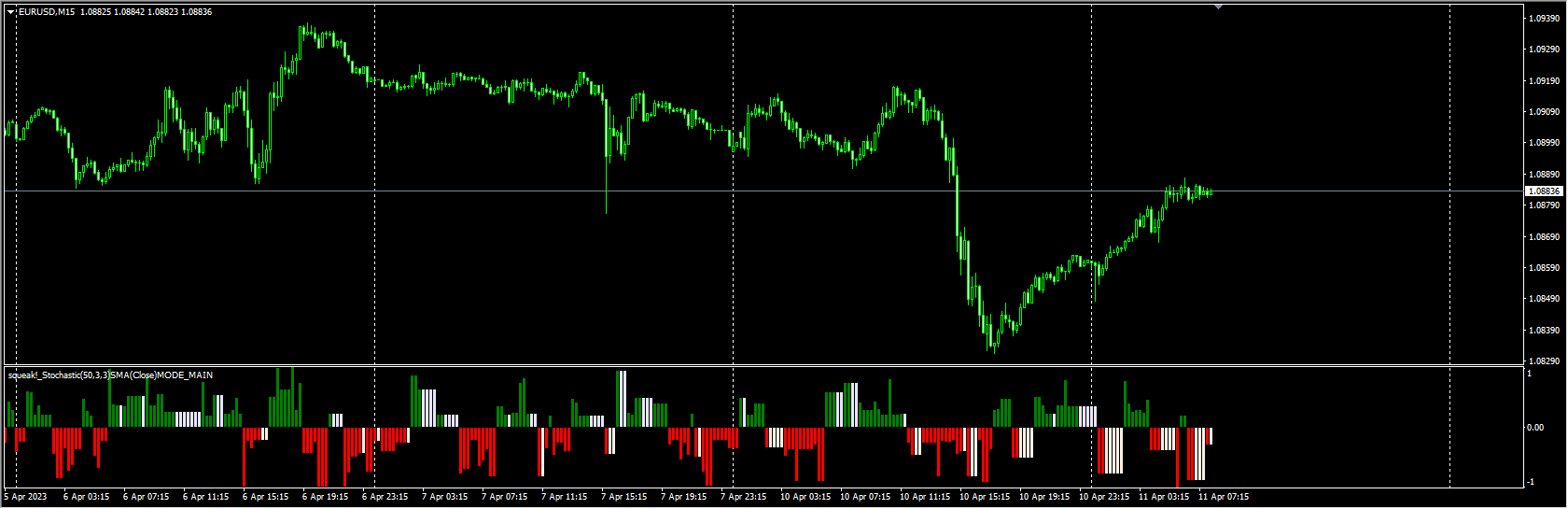Click the 1.09090 price axis label
Screen dimensions: 1568x509
1545,112
